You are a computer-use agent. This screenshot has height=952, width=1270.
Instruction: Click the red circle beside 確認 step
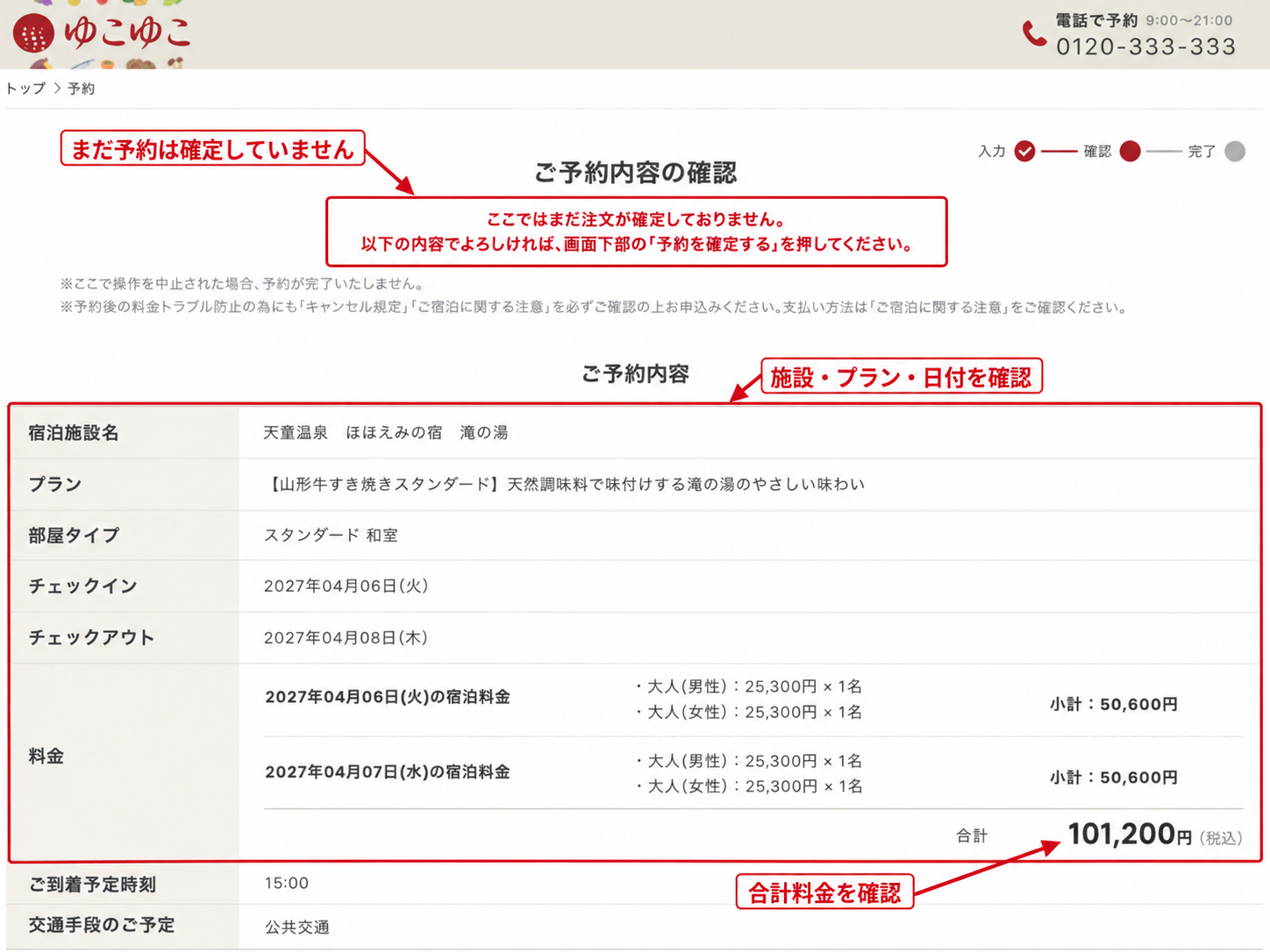[1130, 152]
